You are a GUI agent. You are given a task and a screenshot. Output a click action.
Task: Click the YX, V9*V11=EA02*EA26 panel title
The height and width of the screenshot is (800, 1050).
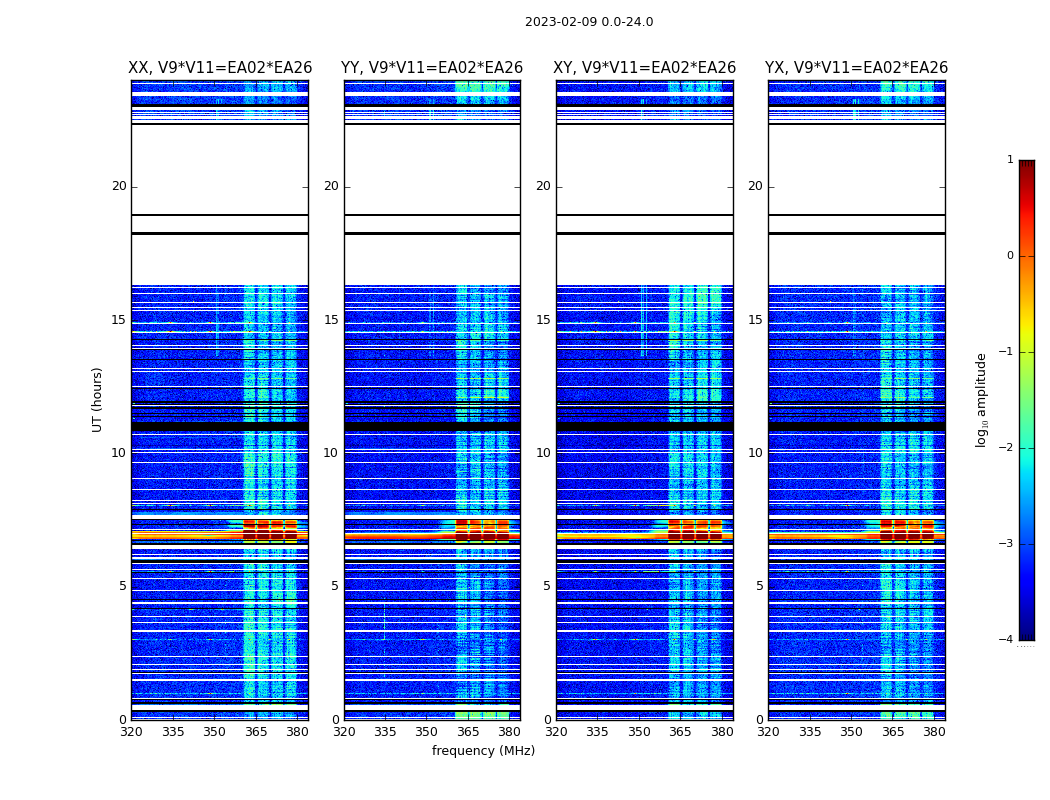pos(856,68)
